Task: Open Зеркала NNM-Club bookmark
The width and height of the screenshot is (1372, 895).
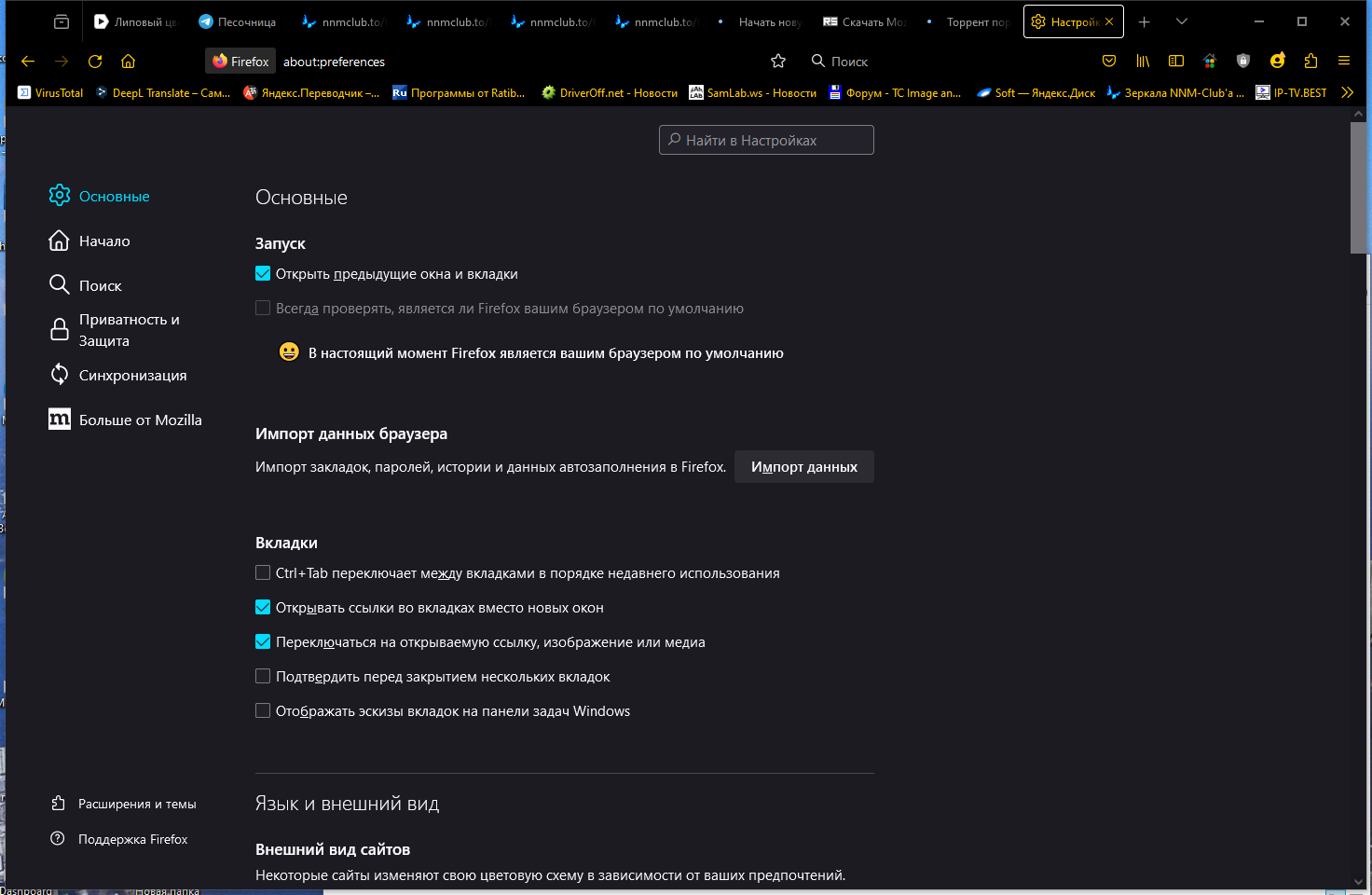Action: 1175,92
